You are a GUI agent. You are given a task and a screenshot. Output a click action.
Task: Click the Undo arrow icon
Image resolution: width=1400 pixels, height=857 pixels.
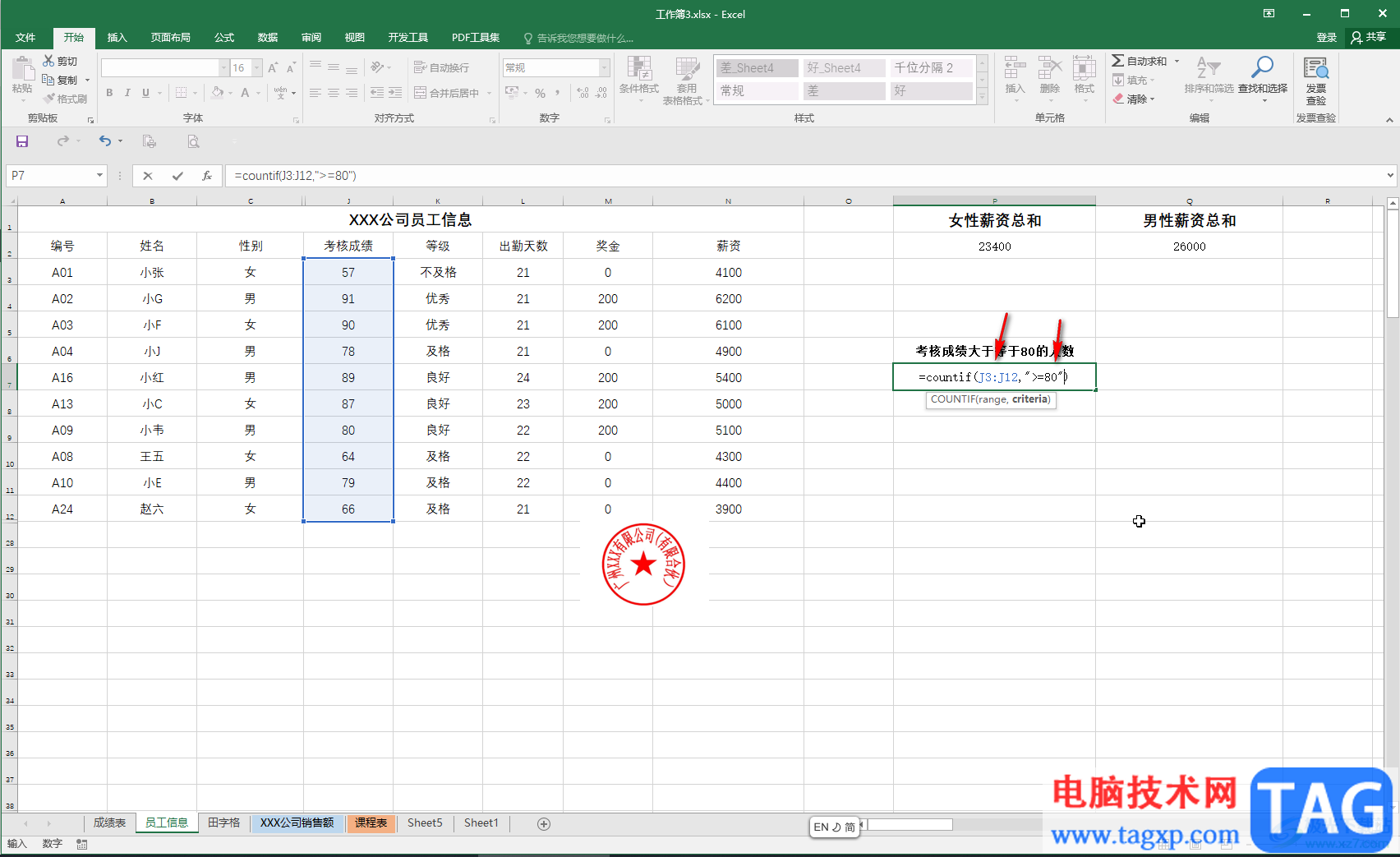click(104, 141)
